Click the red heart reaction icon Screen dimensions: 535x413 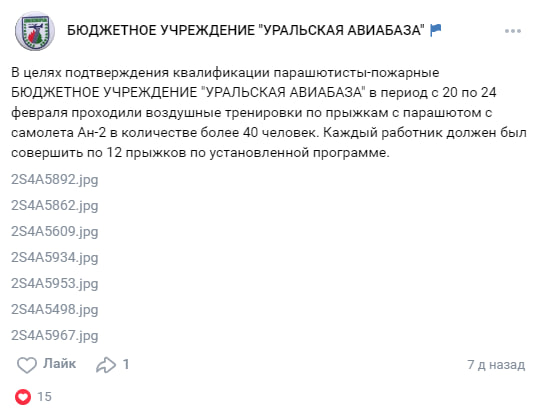(23, 397)
